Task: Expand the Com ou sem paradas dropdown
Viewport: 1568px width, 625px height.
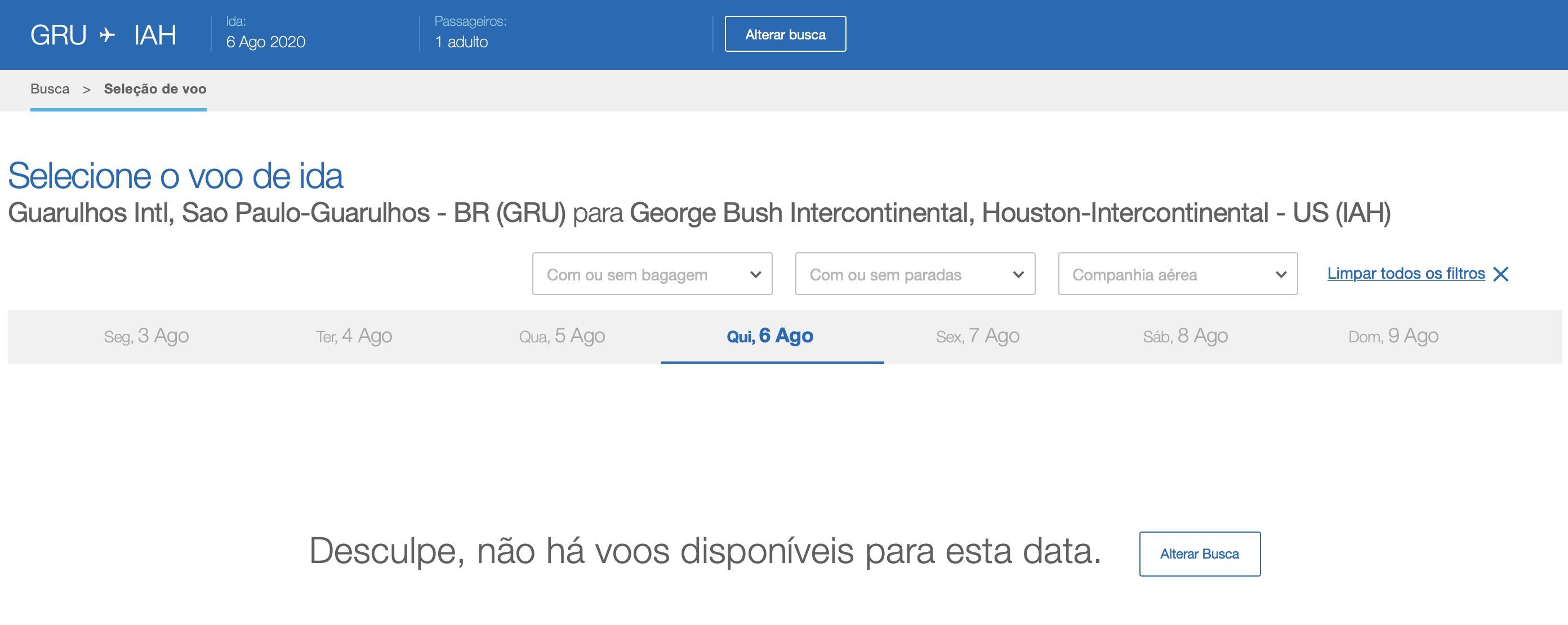Action: [x=915, y=274]
